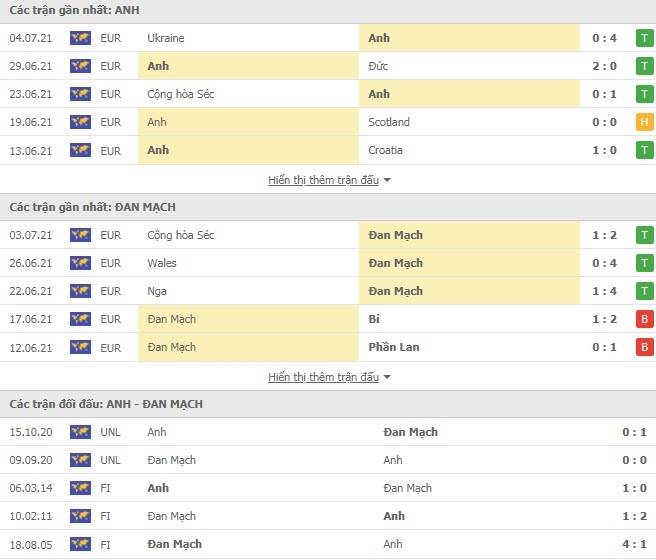Click the green T badge for Anh vs Đức
656x560 pixels.
click(x=645, y=66)
